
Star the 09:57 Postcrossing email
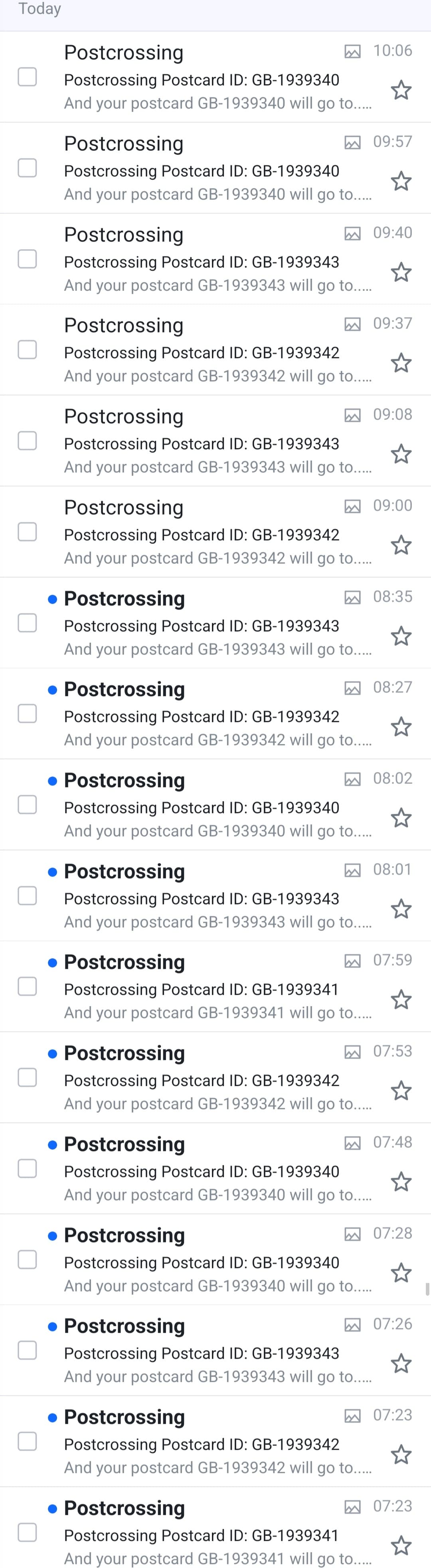401,181
